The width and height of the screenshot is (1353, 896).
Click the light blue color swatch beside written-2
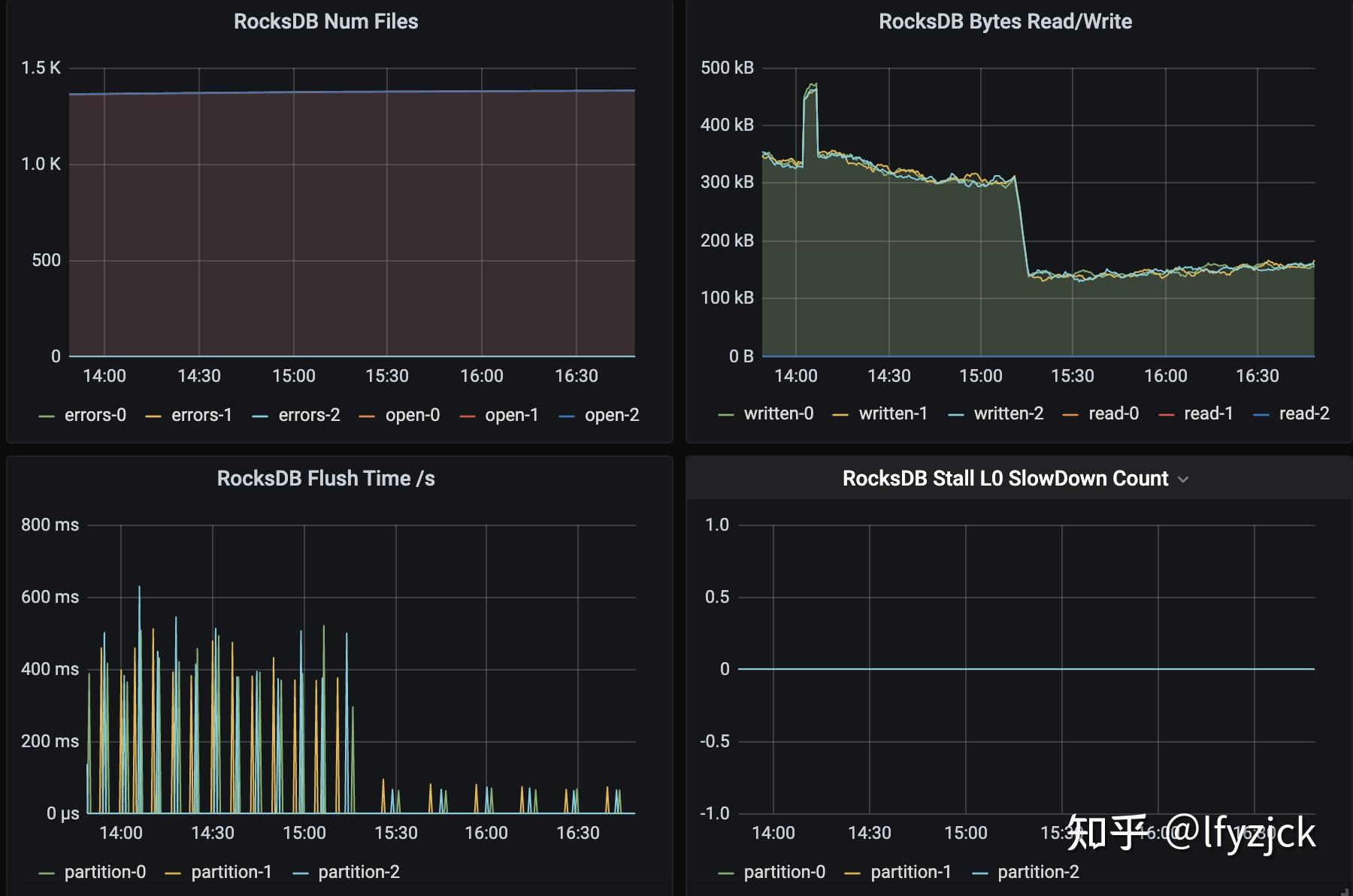(x=955, y=415)
